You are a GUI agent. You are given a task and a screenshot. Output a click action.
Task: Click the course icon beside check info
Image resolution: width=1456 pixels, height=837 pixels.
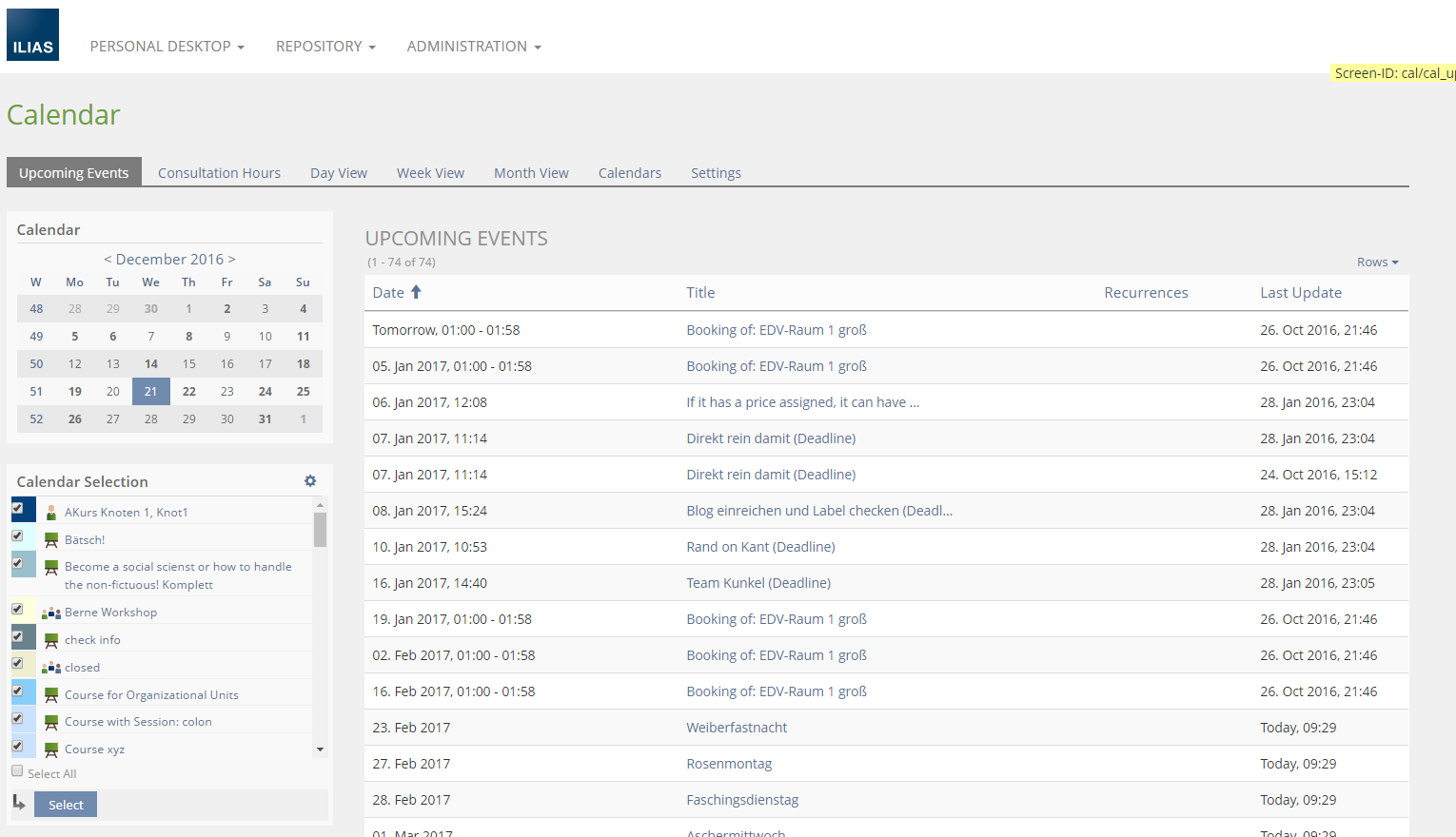tap(51, 640)
